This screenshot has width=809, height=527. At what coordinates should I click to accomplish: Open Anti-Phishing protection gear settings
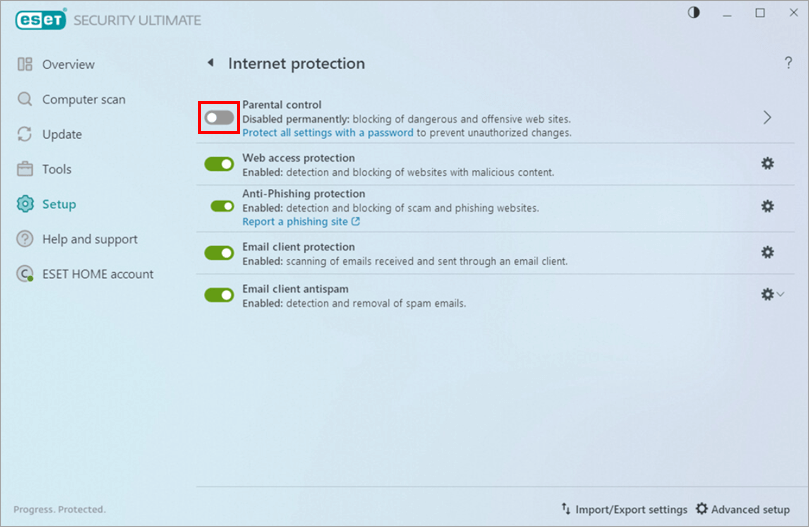[x=767, y=206]
